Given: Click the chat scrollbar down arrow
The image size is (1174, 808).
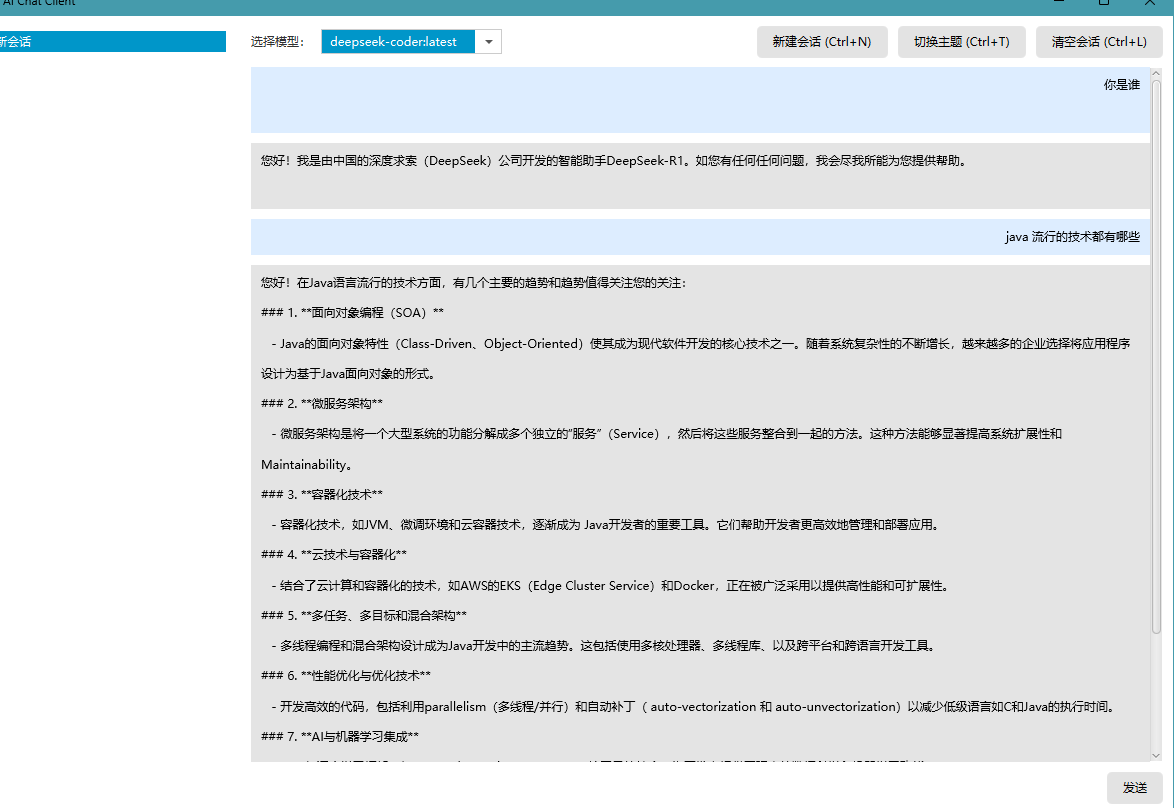Looking at the screenshot, I should pos(1156,755).
